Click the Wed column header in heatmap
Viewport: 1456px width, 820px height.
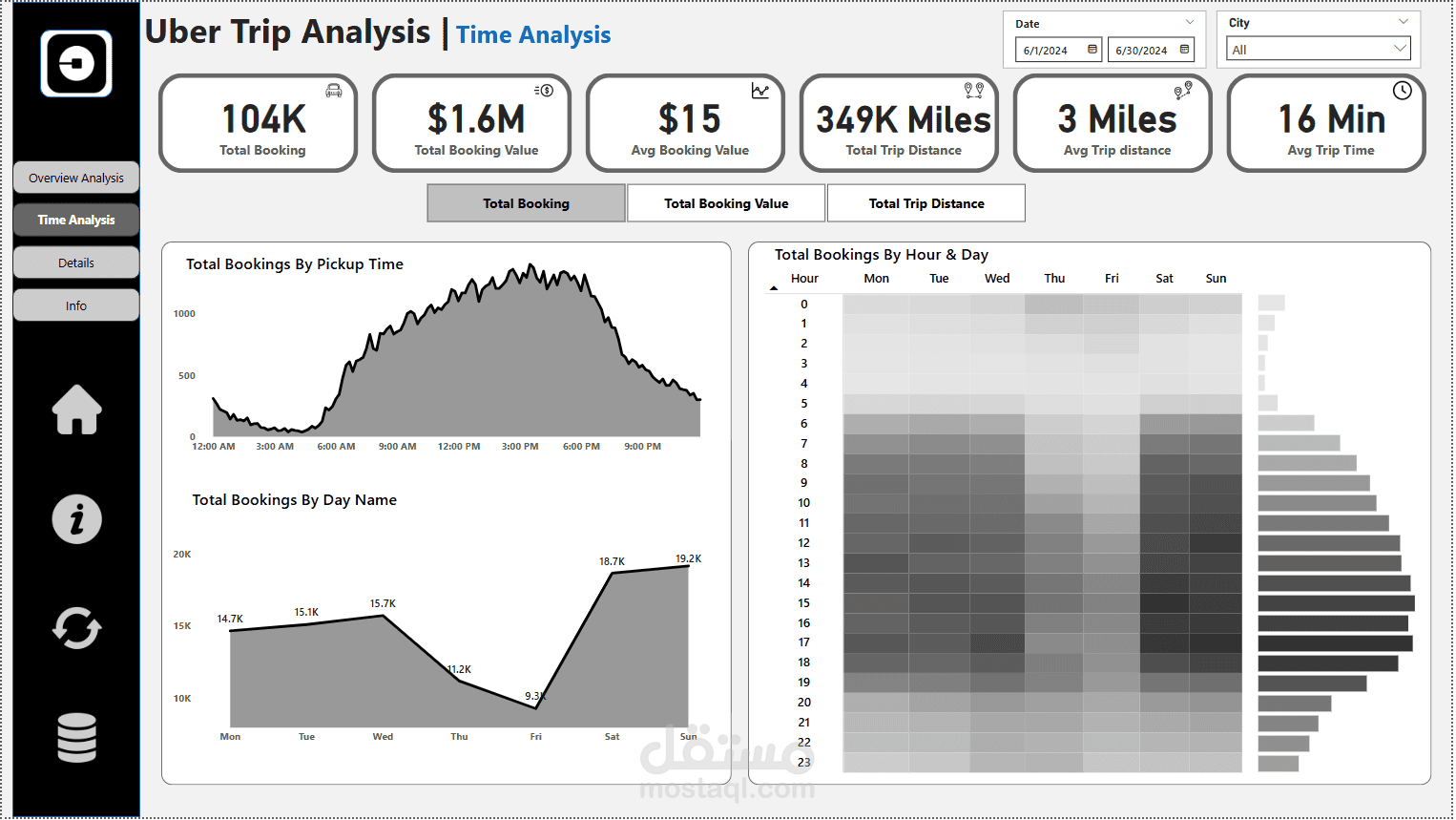pos(997,279)
